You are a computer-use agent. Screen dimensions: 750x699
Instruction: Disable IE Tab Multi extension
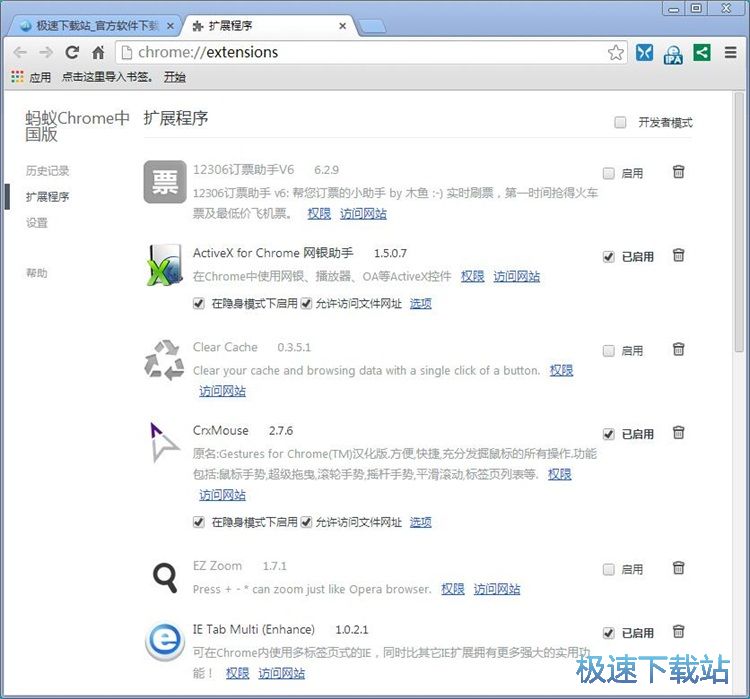click(x=608, y=633)
